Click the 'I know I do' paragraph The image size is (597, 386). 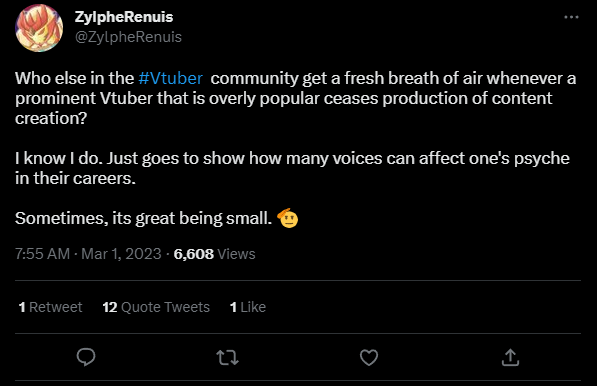[292, 168]
